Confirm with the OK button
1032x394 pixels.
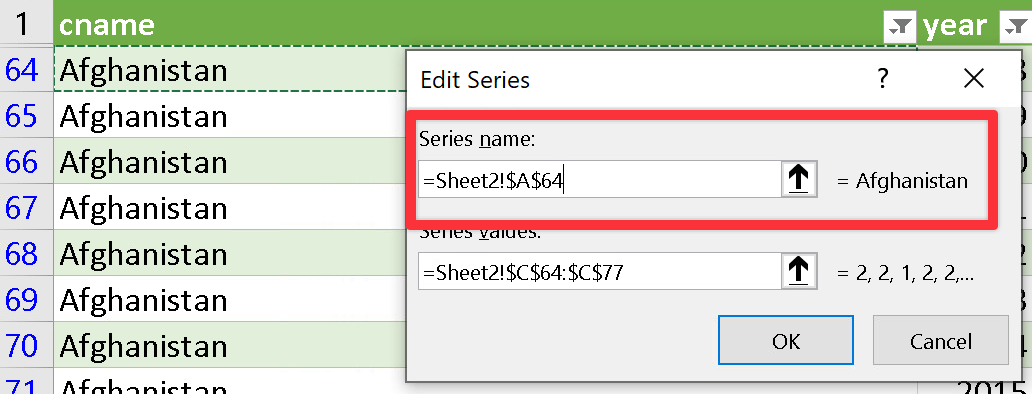(x=786, y=340)
